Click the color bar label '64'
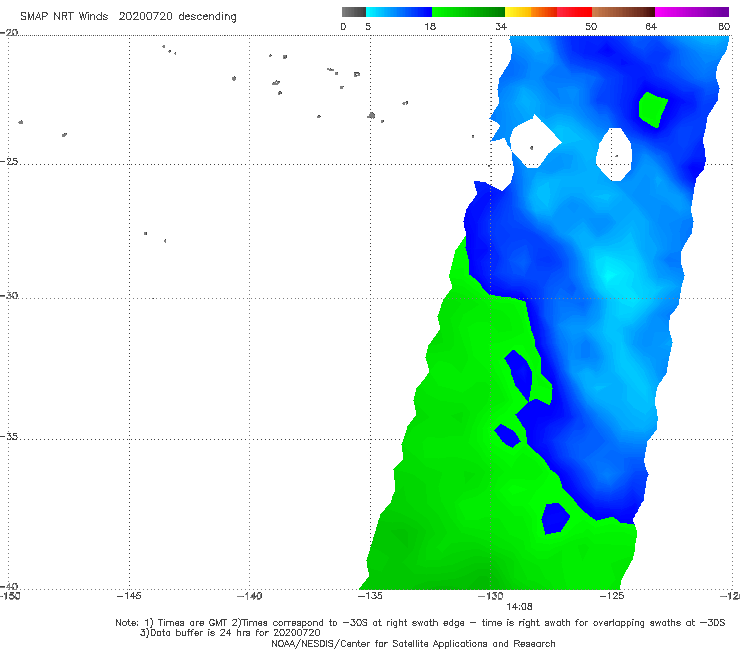Screen dimensions: 740x650 coord(651,26)
